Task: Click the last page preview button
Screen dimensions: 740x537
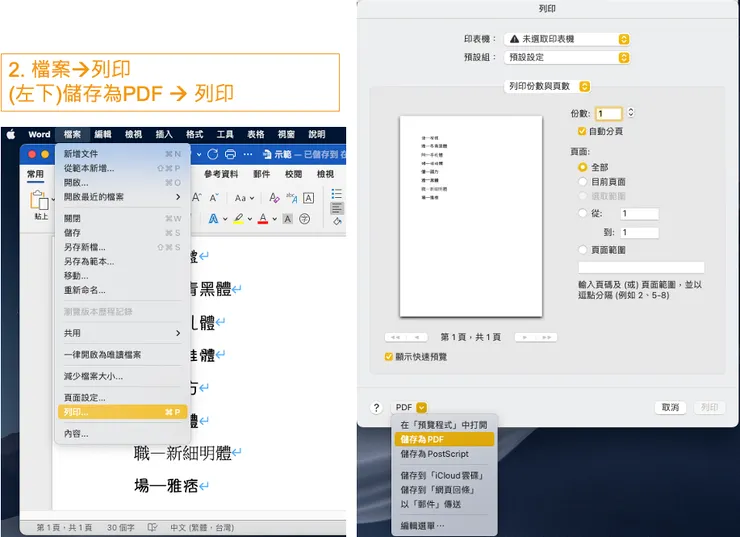Action: (x=547, y=337)
